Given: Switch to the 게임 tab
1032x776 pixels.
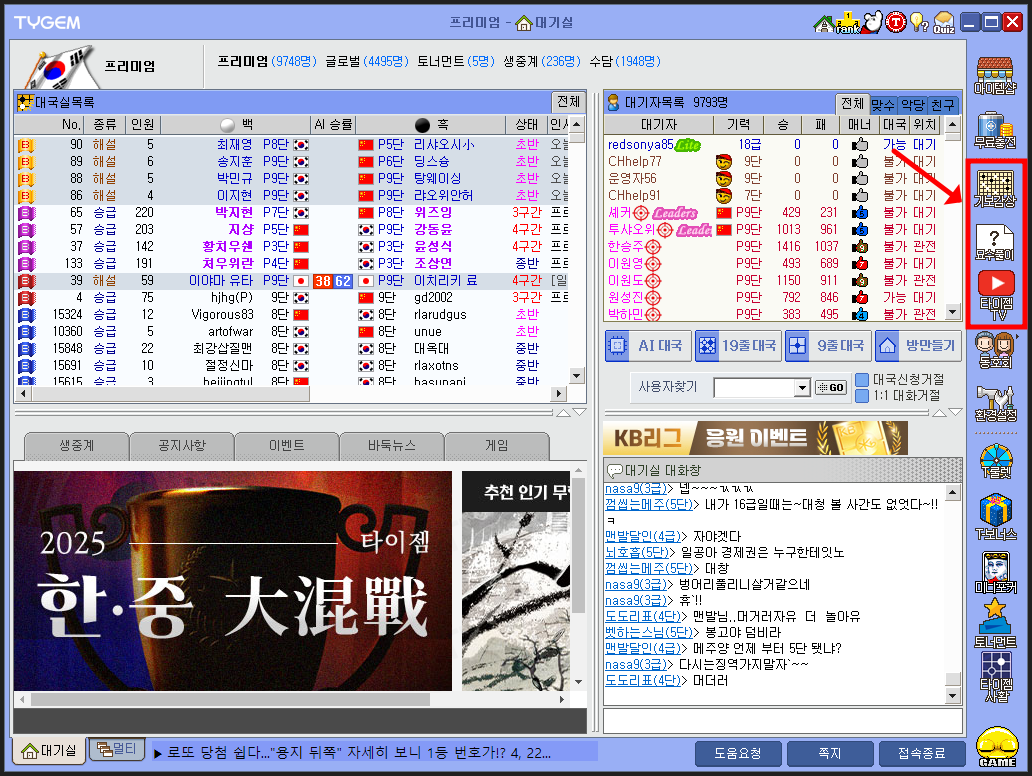Looking at the screenshot, I should tap(497, 446).
